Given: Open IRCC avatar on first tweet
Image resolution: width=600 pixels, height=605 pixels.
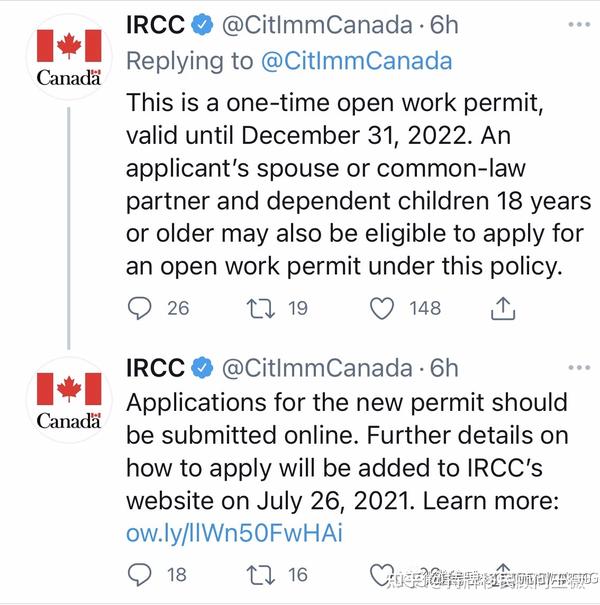Looking at the screenshot, I should tap(69, 56).
